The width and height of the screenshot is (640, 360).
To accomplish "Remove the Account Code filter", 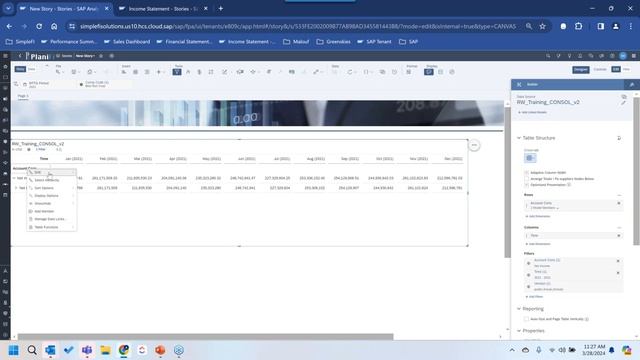I will [x=618, y=260].
